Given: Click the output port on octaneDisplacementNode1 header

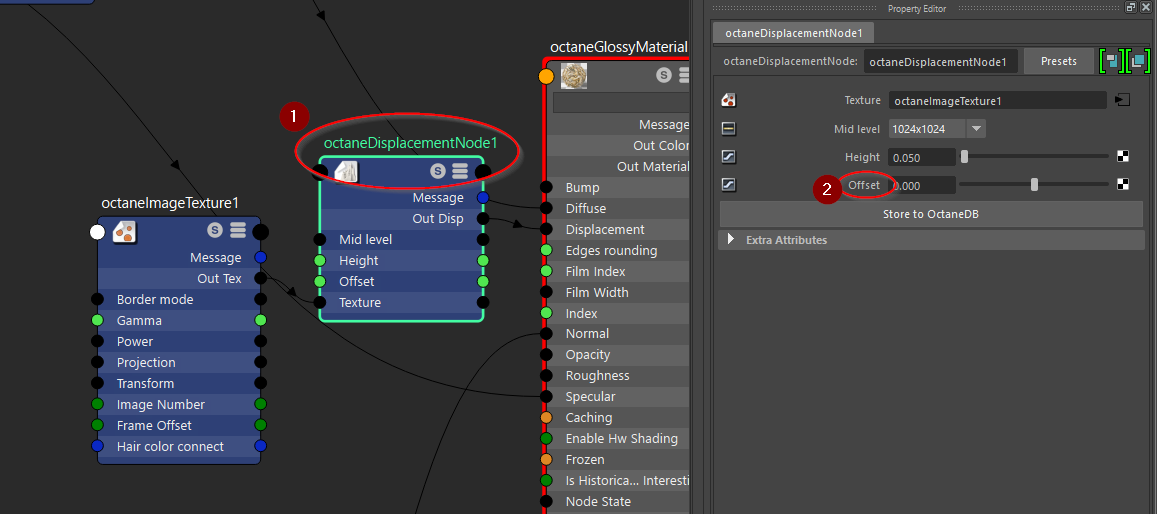Looking at the screenshot, I should pyautogui.click(x=483, y=172).
